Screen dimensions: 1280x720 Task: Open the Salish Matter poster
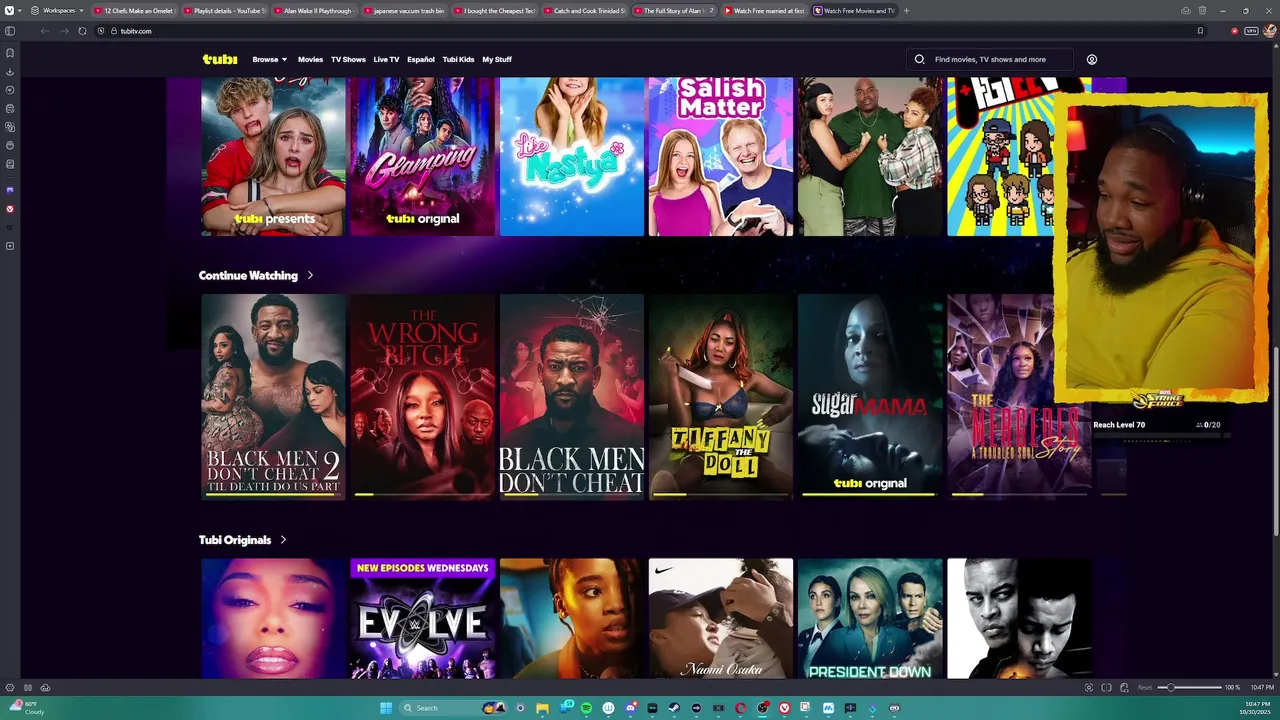click(721, 157)
